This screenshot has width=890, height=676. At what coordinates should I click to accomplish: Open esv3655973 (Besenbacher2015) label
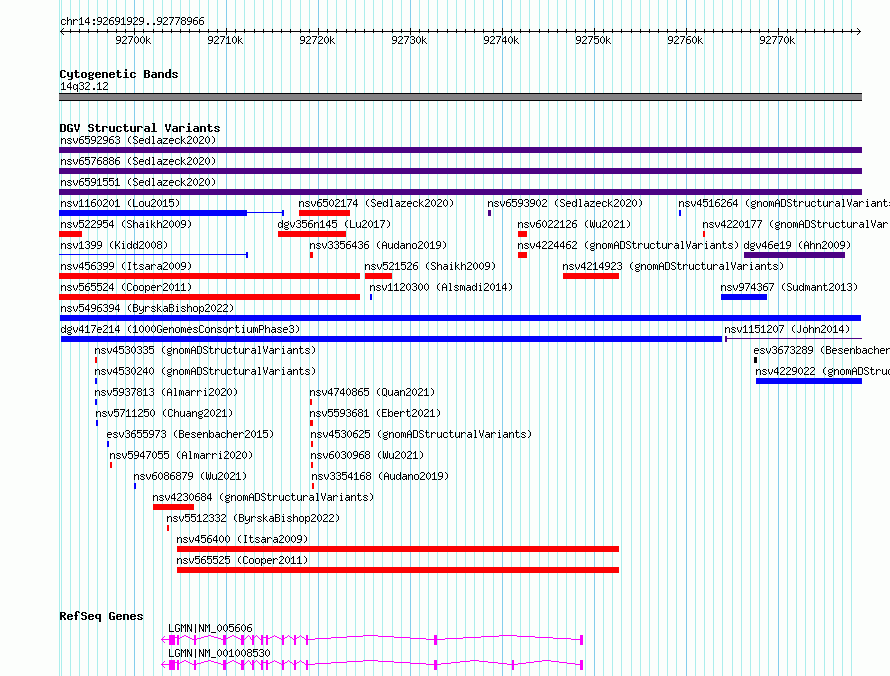coord(190,434)
